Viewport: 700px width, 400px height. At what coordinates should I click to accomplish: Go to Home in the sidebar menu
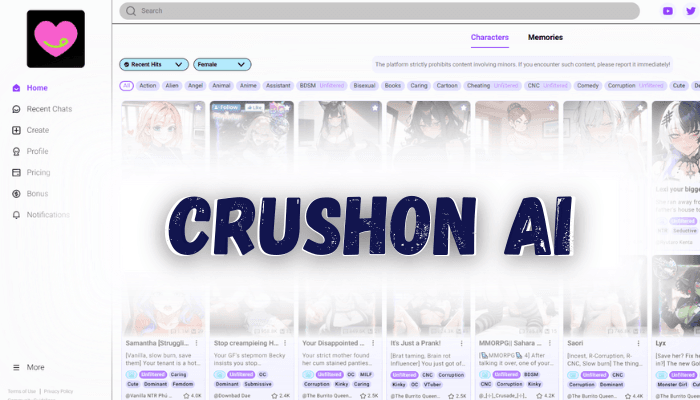point(37,88)
